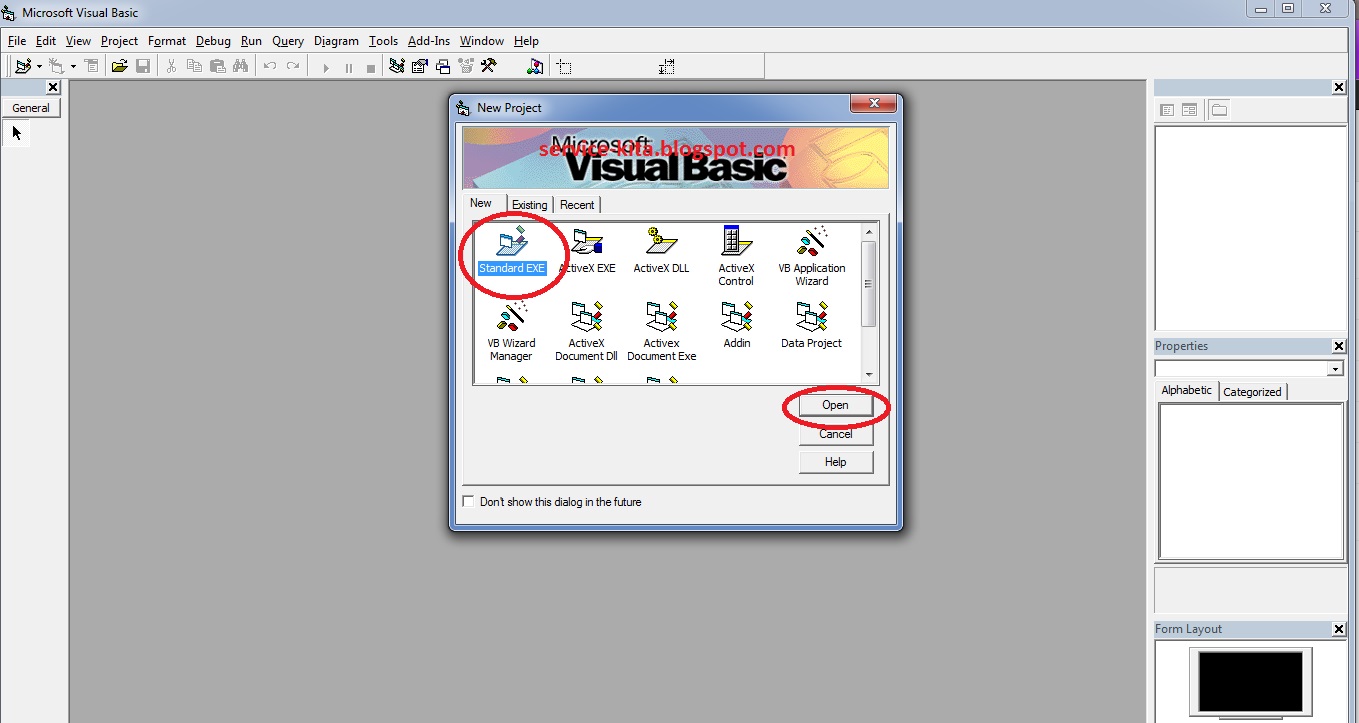Close the Properties panel

point(1339,346)
